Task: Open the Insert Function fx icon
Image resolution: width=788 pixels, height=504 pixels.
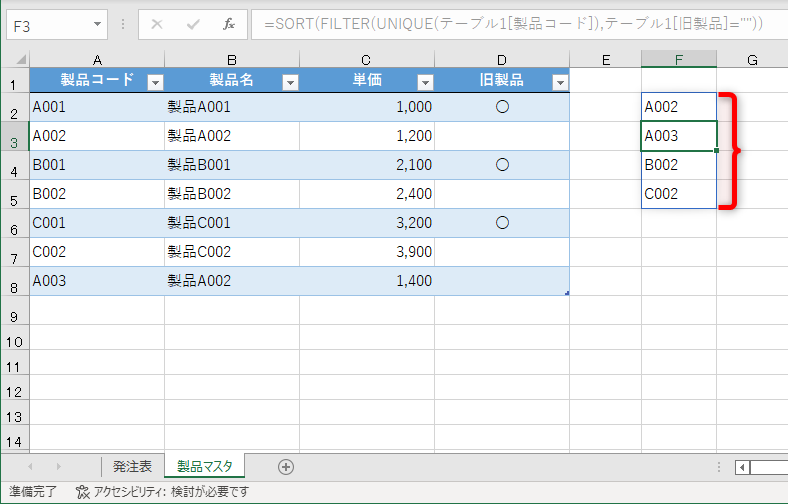Action: point(229,24)
